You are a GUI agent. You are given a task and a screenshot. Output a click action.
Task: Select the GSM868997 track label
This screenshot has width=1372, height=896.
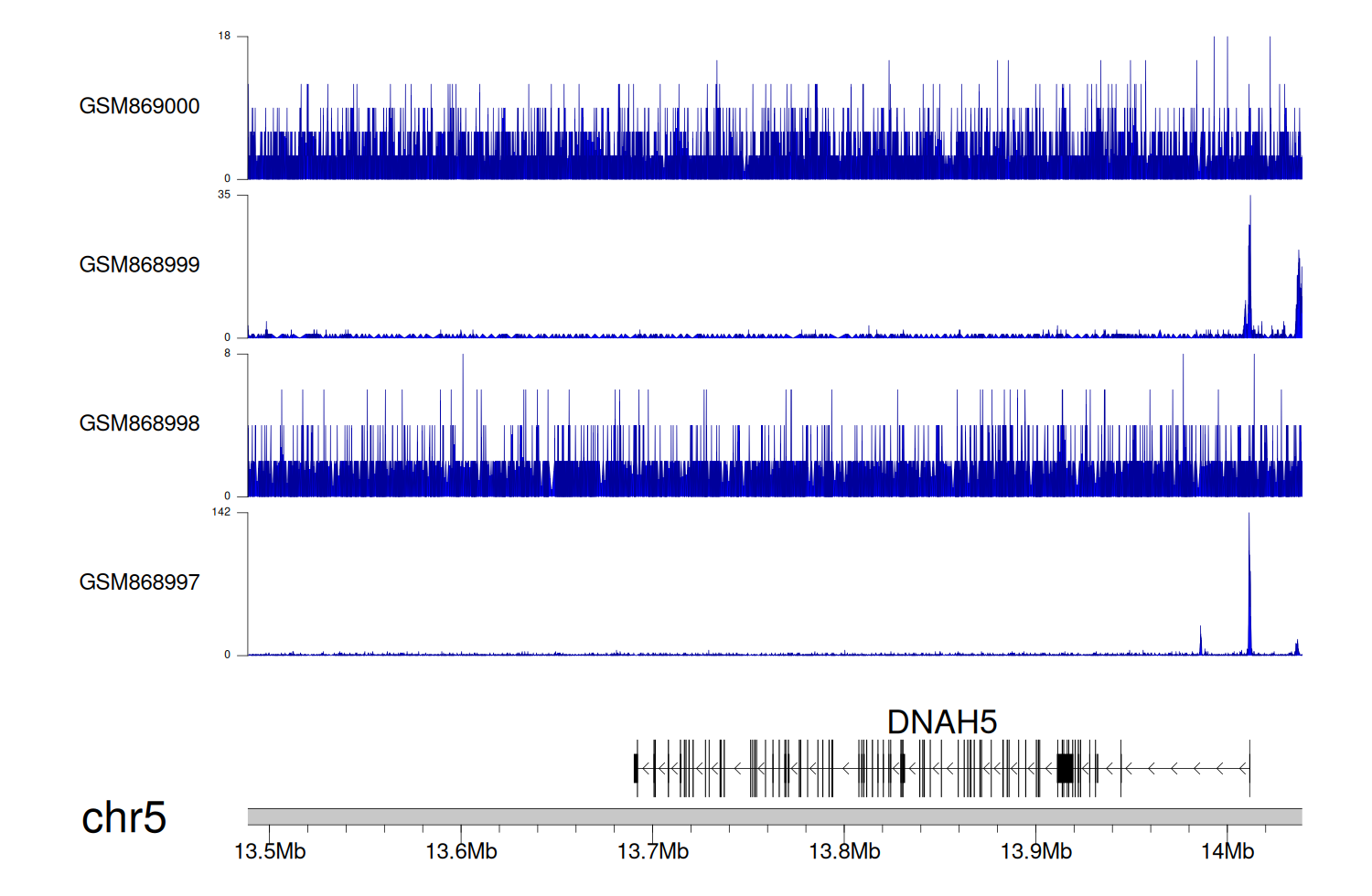(x=139, y=582)
